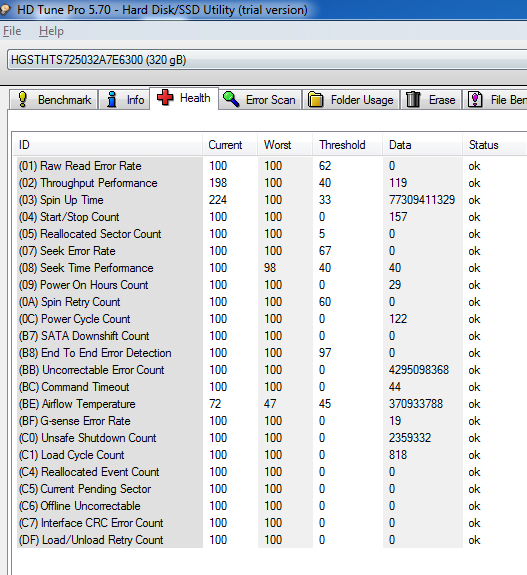This screenshot has height=575, width=527.
Task: Select the (07) Seek Error Rate row
Action: pos(271,251)
